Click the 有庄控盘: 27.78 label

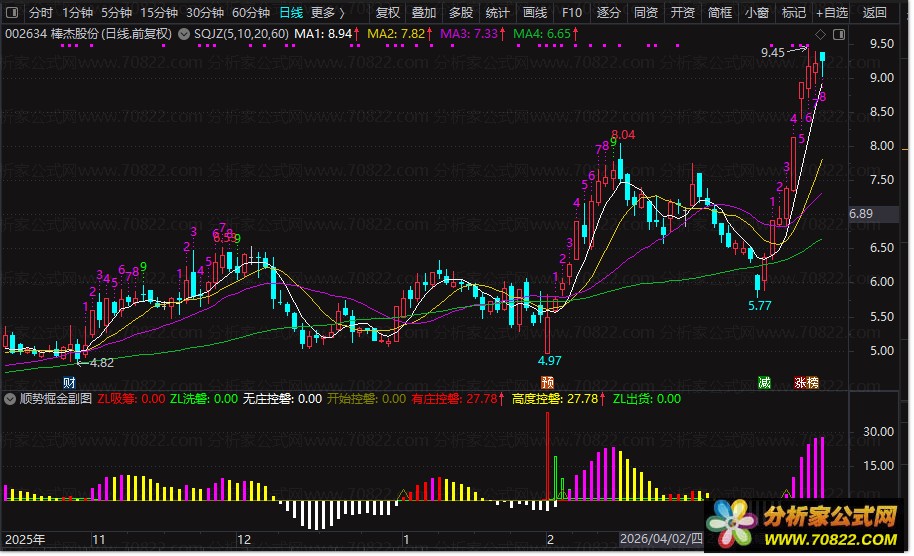454,399
